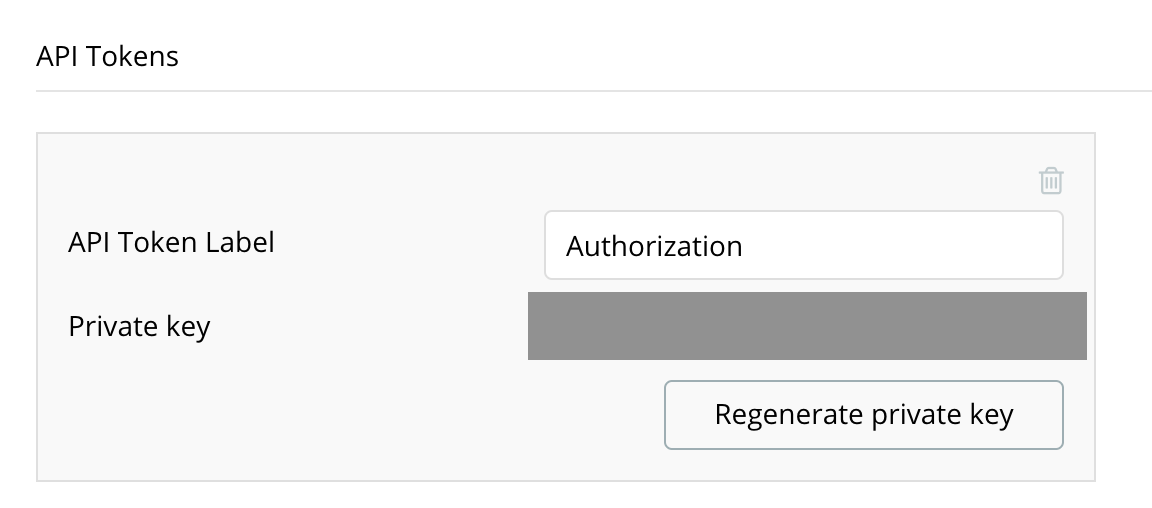Place cursor after the word Authorization

(x=744, y=246)
